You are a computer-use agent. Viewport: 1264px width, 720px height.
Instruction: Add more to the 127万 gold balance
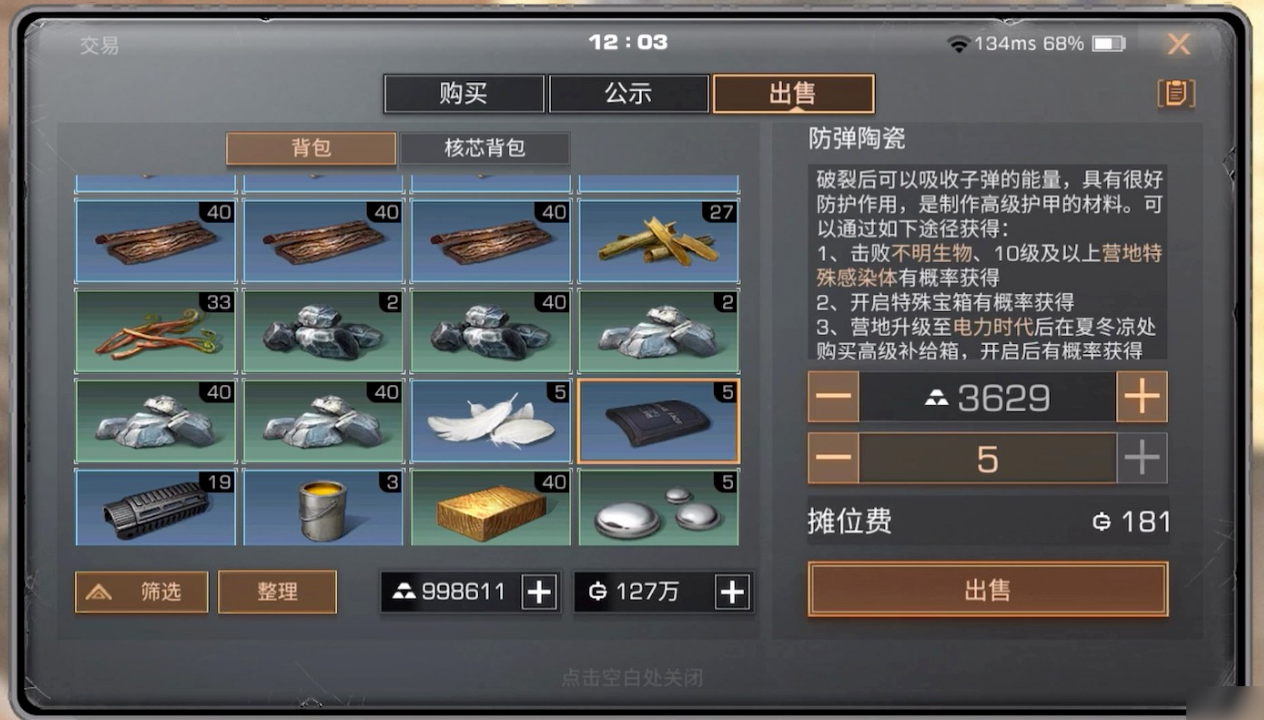732,592
